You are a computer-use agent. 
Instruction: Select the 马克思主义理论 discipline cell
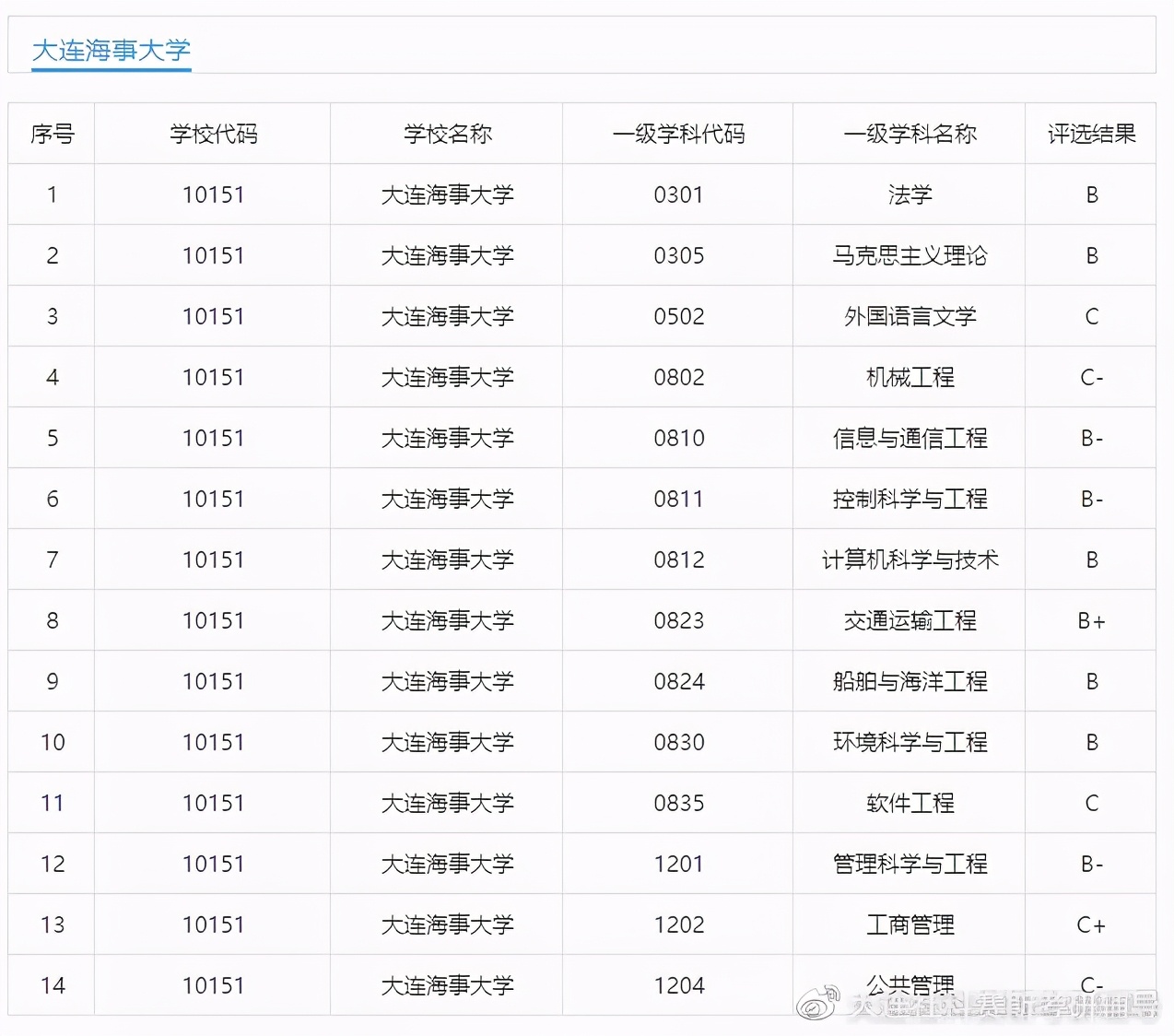pos(909,255)
